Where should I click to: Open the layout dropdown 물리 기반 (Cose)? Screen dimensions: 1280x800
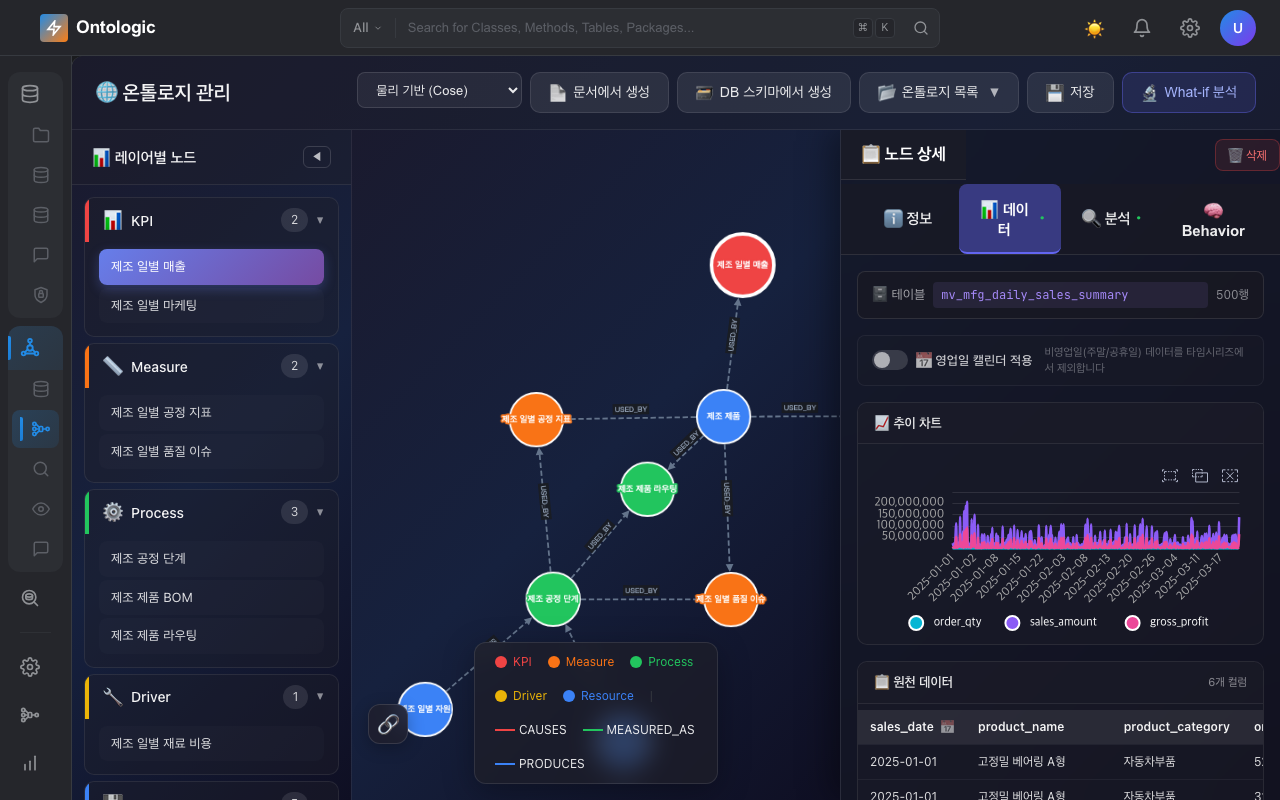439,91
